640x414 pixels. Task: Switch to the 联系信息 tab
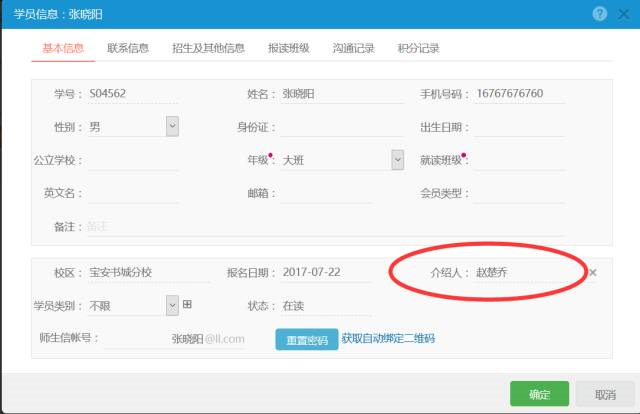point(128,48)
